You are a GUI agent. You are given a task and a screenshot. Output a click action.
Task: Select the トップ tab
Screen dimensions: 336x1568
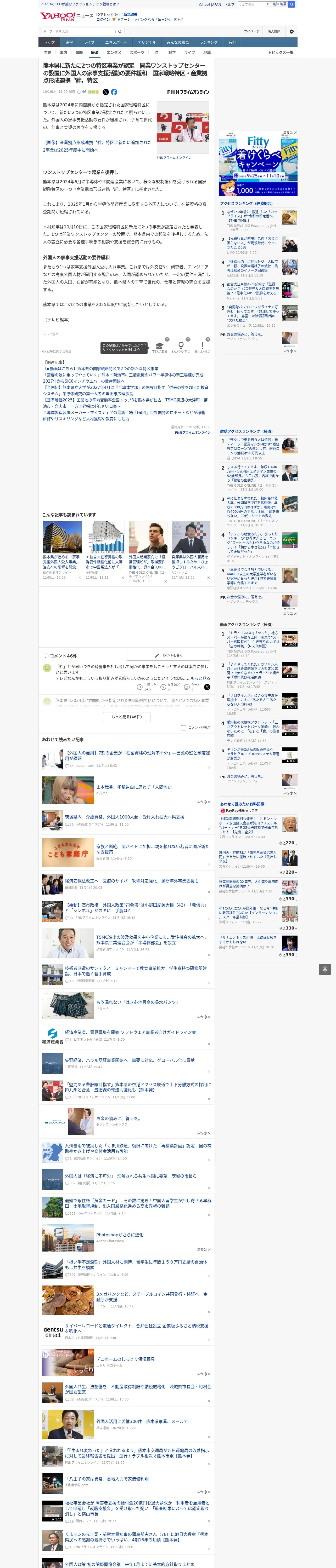tap(49, 43)
